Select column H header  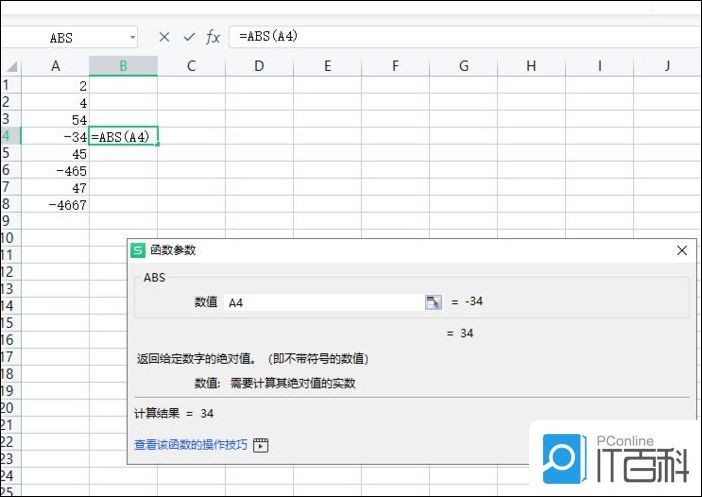[531, 66]
